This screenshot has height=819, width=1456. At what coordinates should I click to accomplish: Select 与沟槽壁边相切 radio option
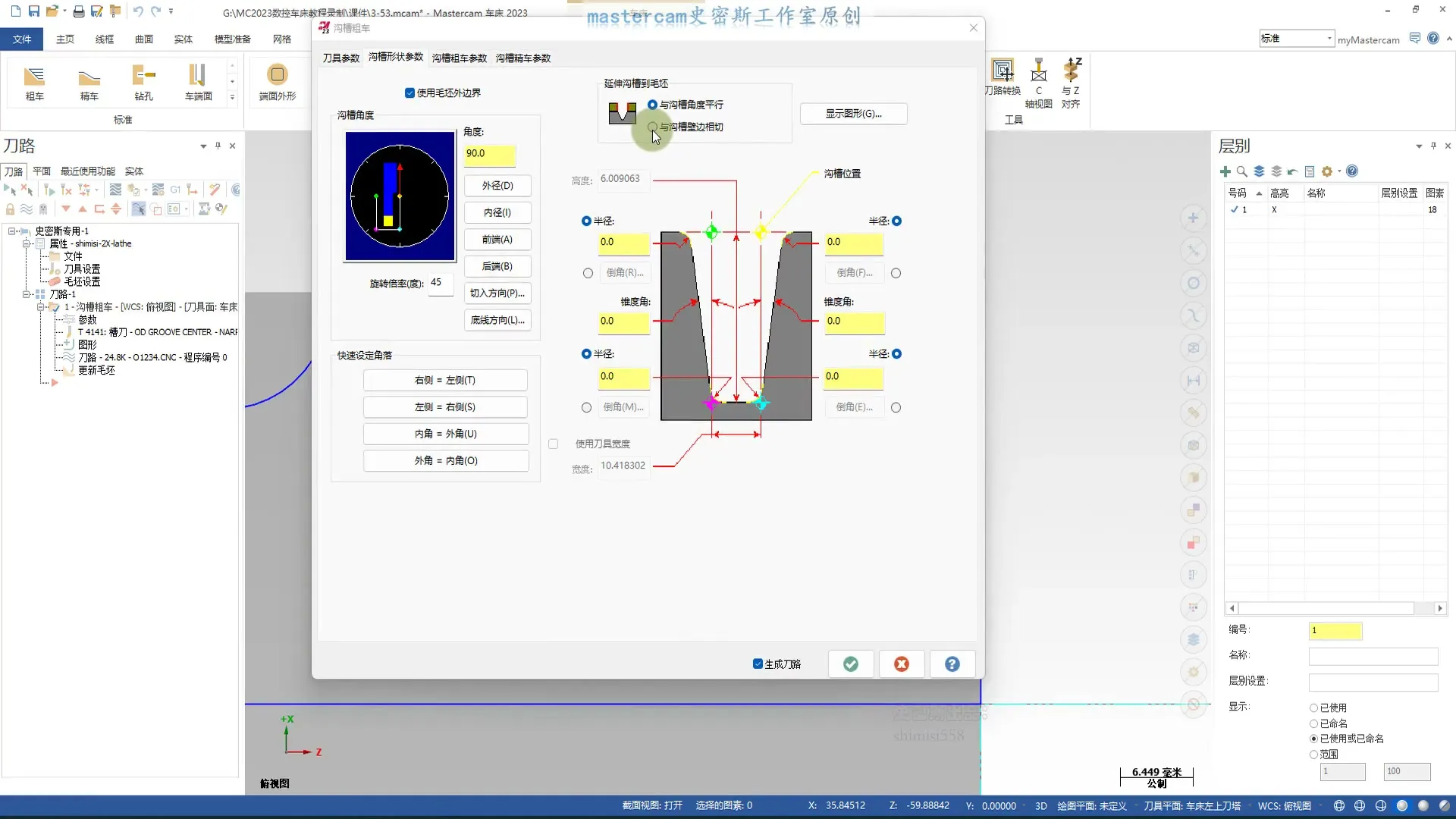[653, 127]
